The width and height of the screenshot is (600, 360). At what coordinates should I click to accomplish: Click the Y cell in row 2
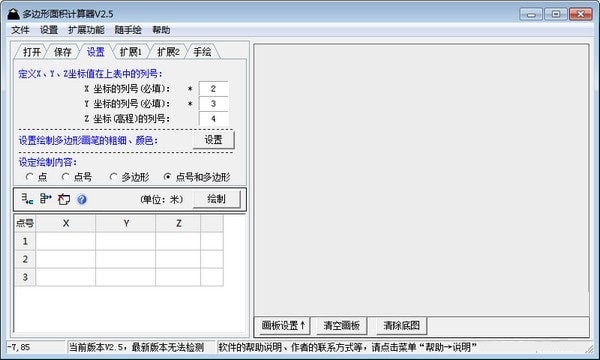126,259
